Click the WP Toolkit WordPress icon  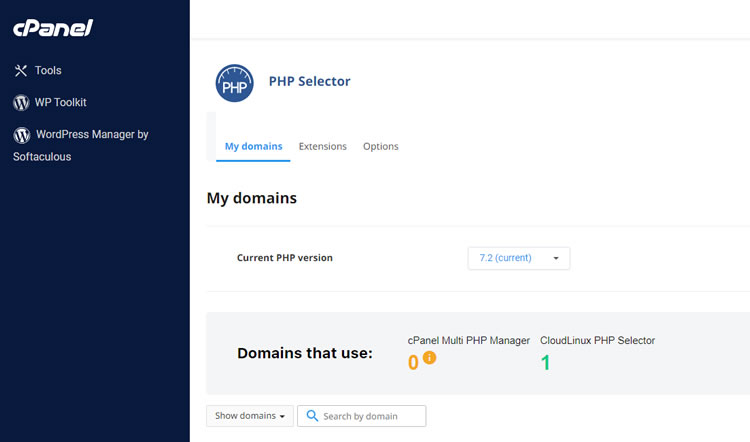pyautogui.click(x=21, y=102)
